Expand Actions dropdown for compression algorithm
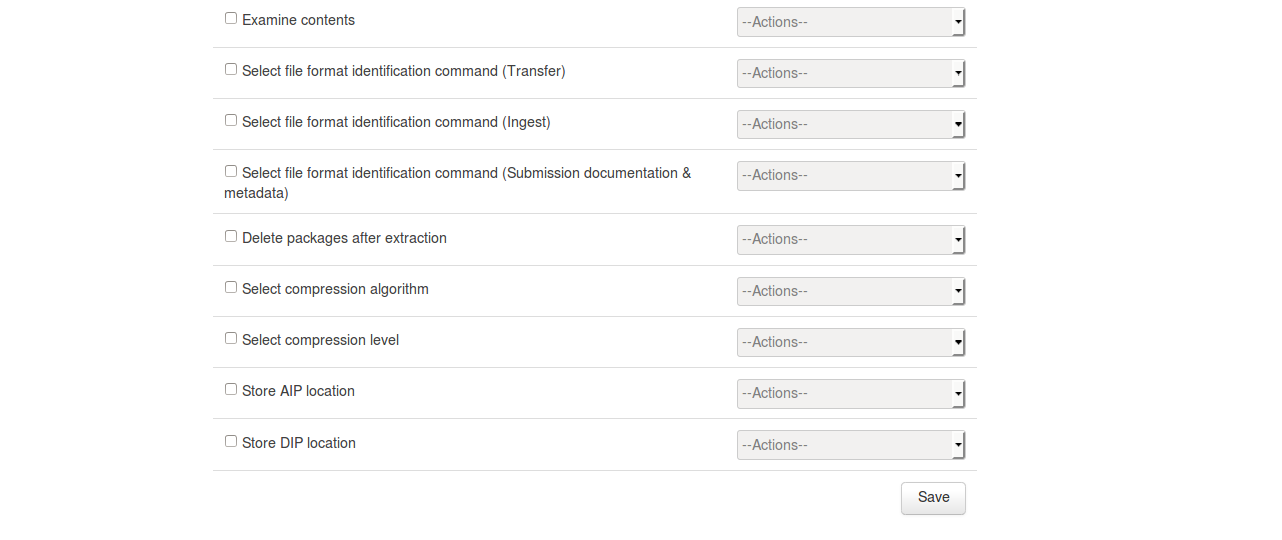 pyautogui.click(x=850, y=291)
